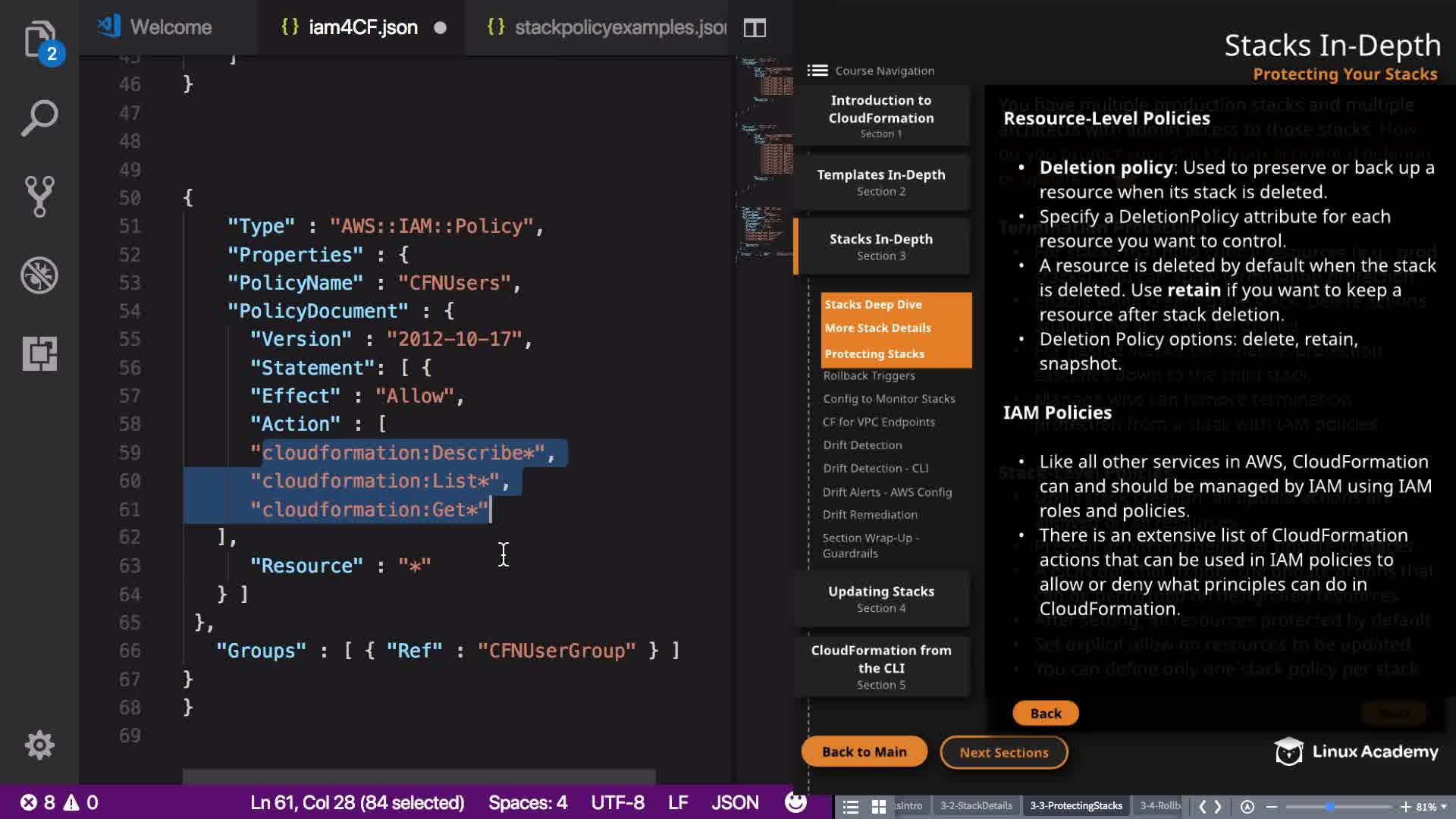Click the Next Sections button
Screen dimensions: 1456x819
coord(1003,752)
